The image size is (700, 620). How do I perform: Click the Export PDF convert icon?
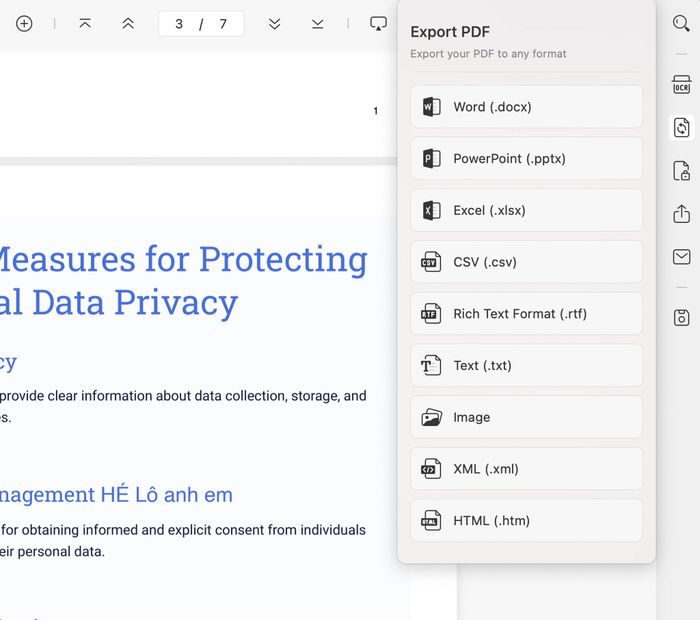[x=681, y=127]
